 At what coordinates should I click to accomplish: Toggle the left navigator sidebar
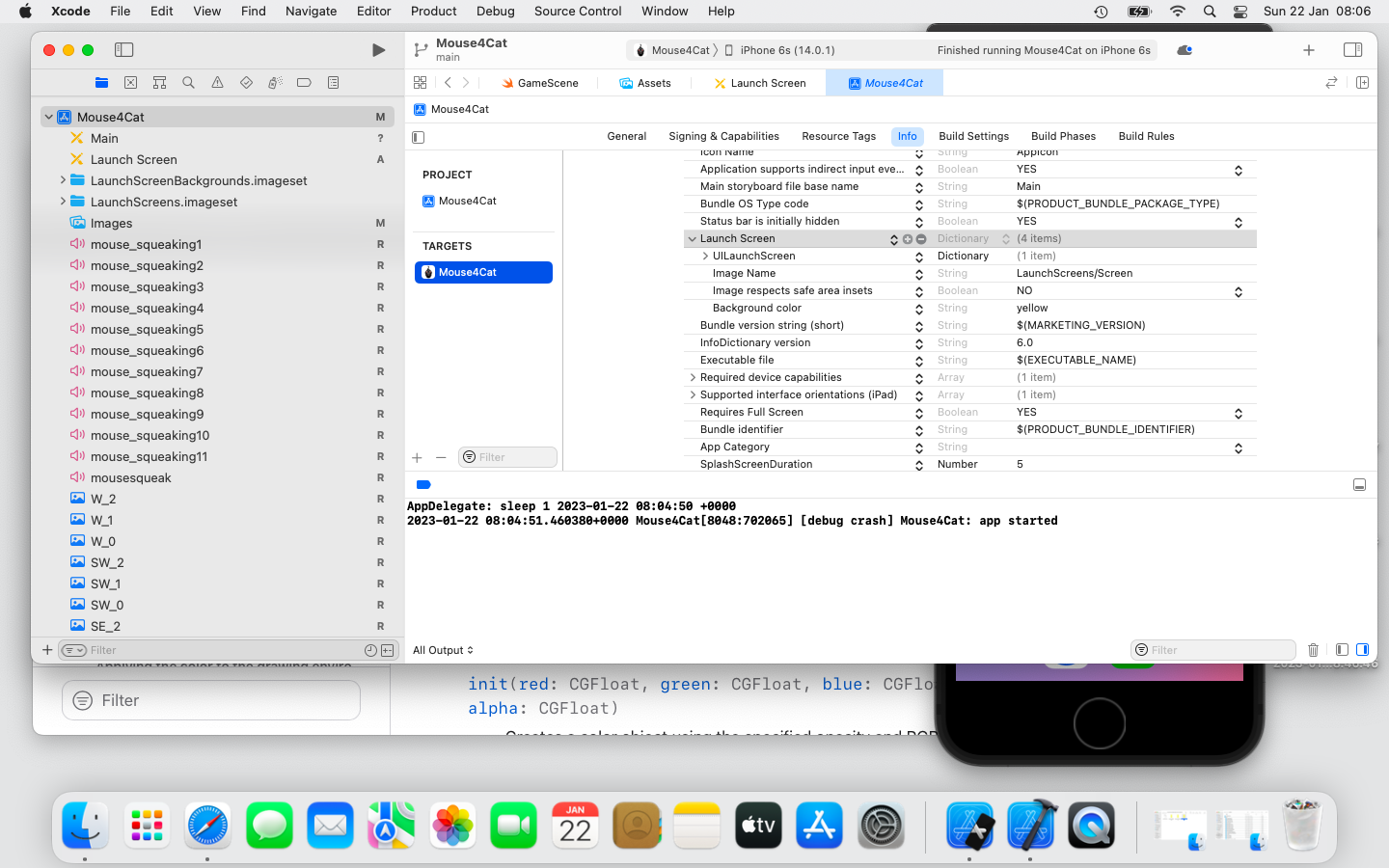click(123, 50)
